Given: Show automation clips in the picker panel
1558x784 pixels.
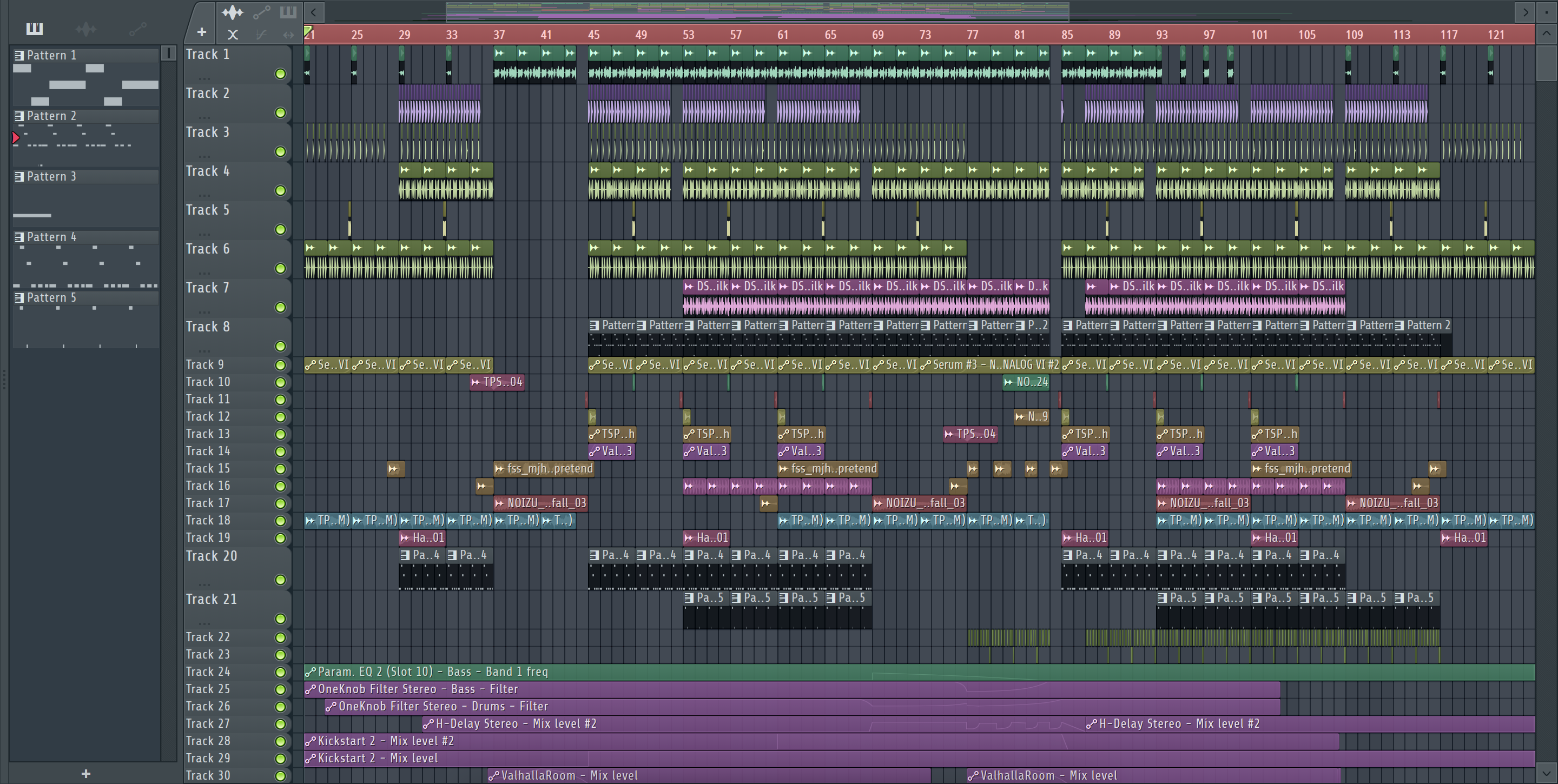Looking at the screenshot, I should point(138,29).
